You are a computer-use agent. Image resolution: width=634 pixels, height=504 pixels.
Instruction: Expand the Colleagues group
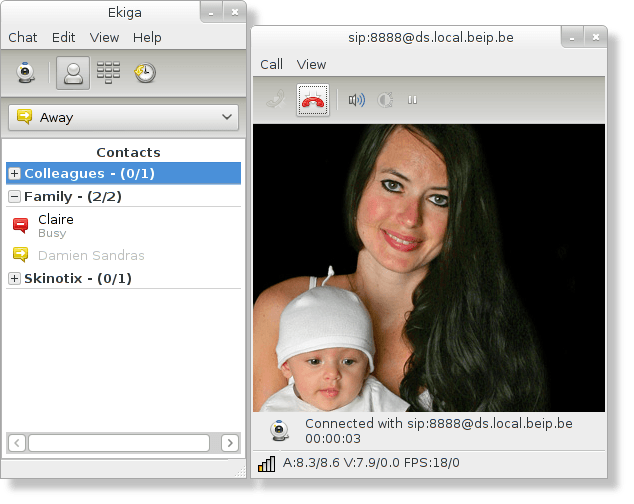point(14,174)
